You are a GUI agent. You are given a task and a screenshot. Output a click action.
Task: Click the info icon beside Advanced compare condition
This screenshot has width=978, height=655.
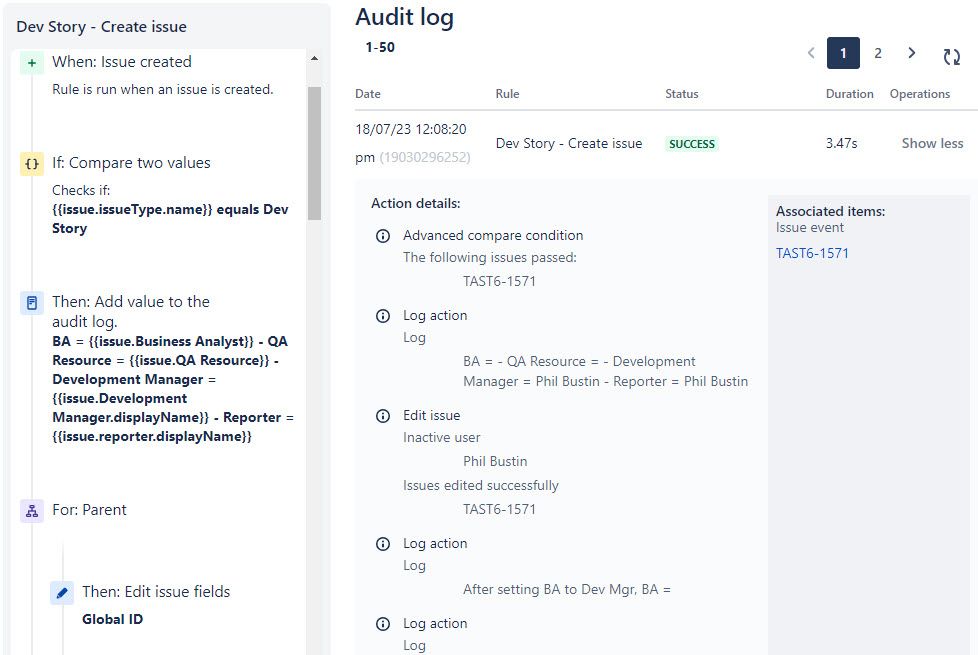tap(383, 235)
